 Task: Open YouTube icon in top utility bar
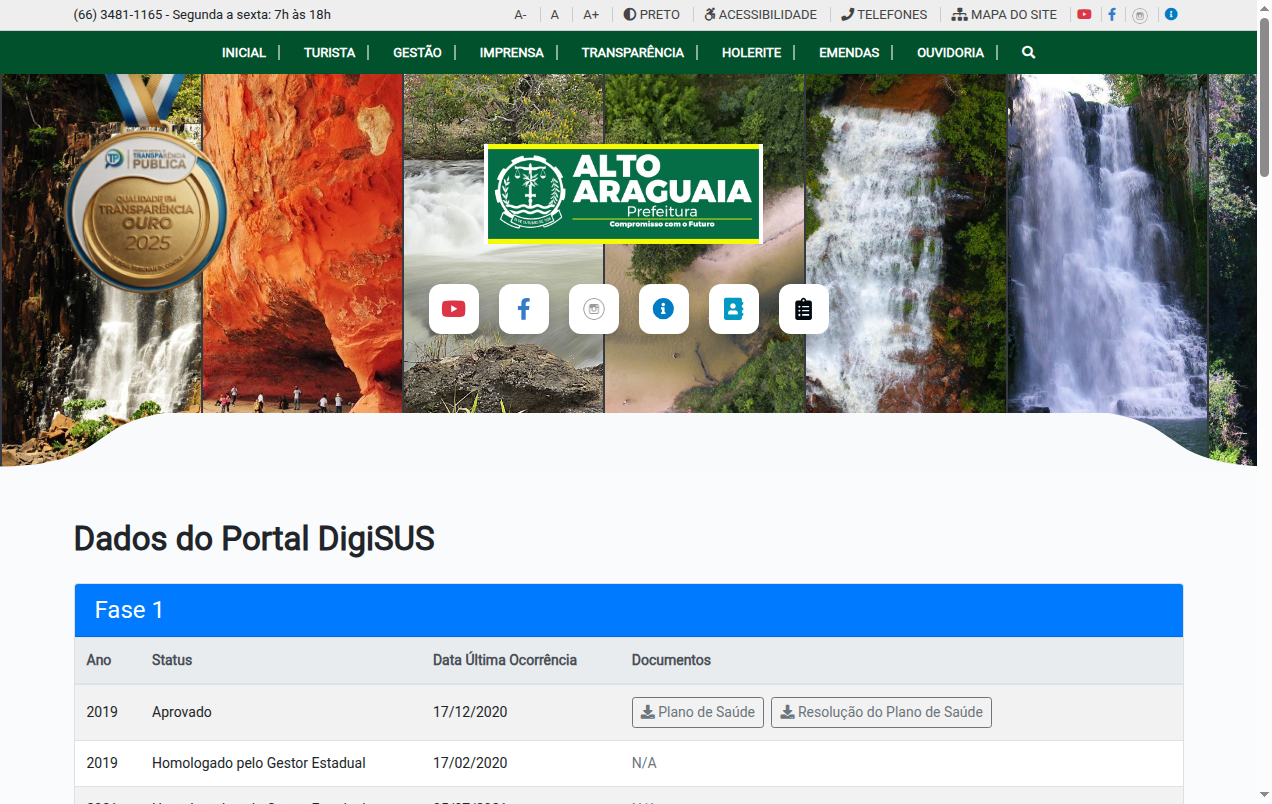point(1084,15)
